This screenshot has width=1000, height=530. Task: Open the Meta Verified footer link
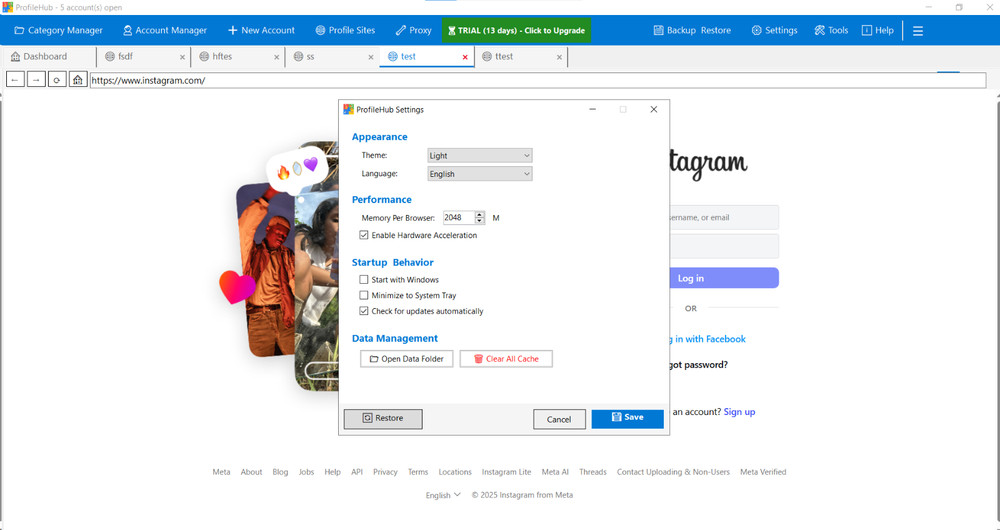[763, 472]
